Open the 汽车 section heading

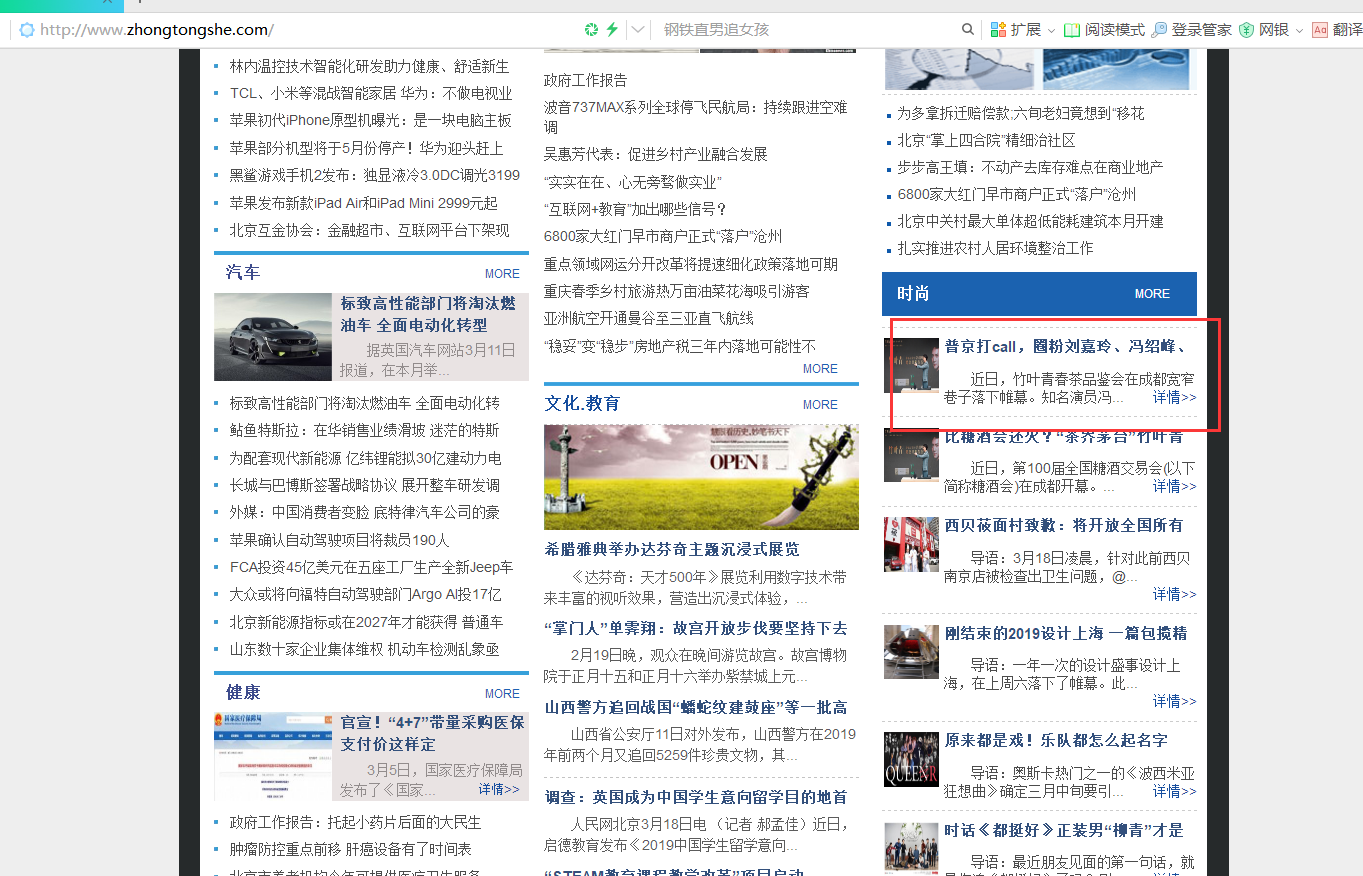(x=243, y=272)
